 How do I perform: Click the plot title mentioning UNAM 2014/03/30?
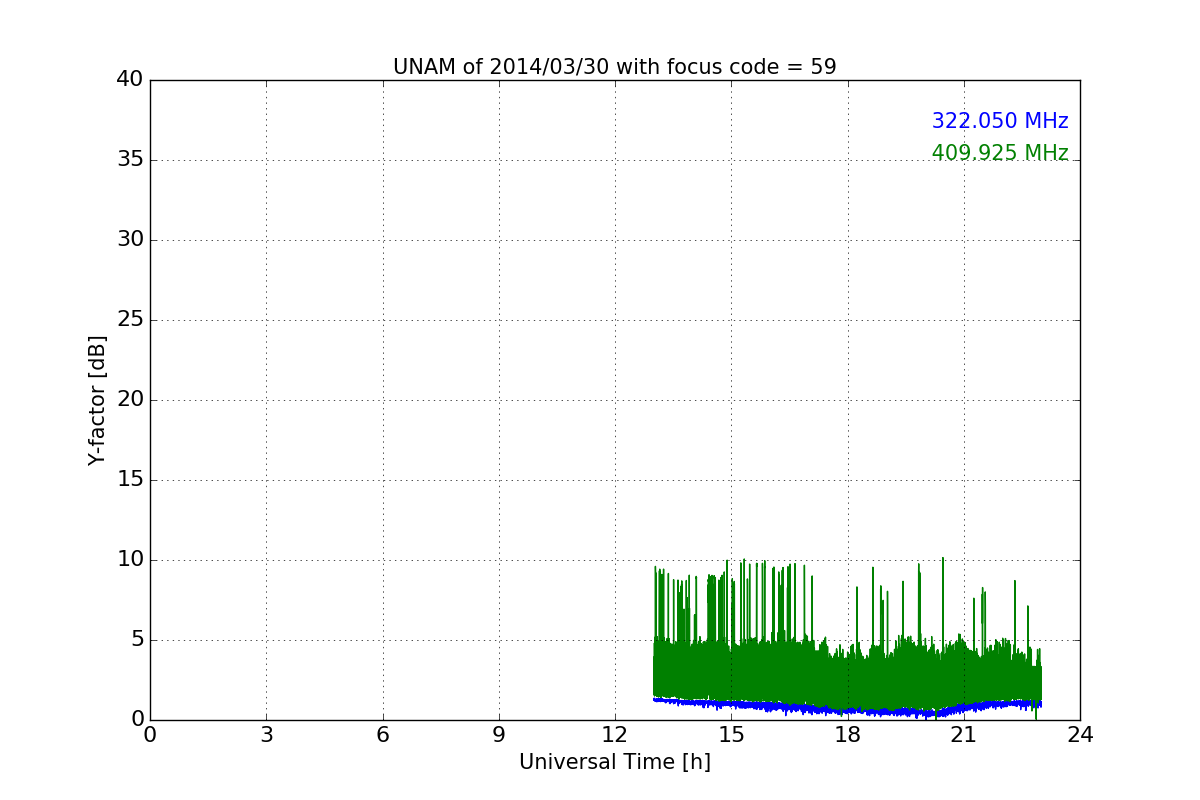615,67
